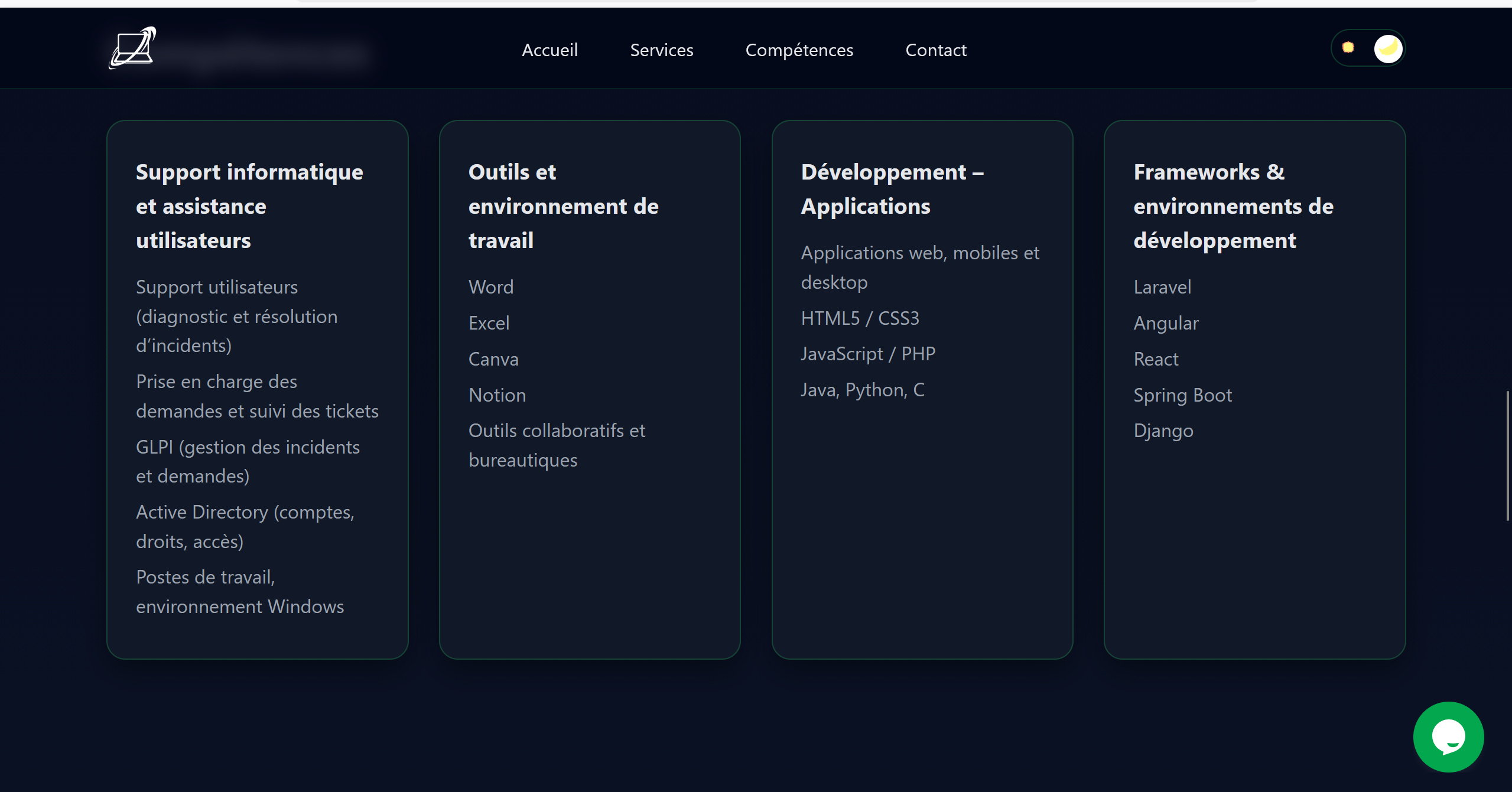The height and width of the screenshot is (792, 1512).
Task: Click the sun icon in theme switch
Action: click(x=1348, y=47)
